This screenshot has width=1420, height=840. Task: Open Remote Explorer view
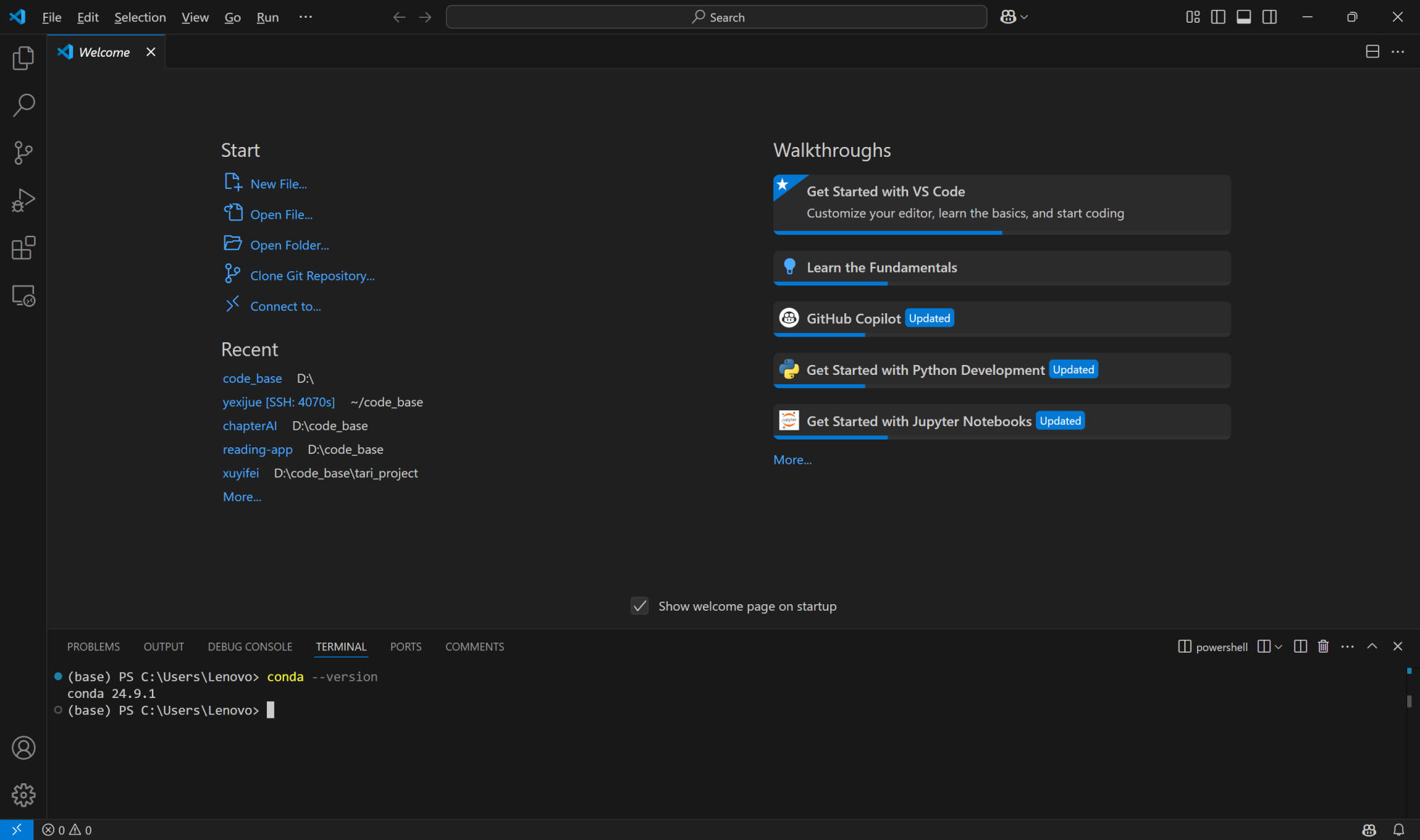pyautogui.click(x=23, y=295)
